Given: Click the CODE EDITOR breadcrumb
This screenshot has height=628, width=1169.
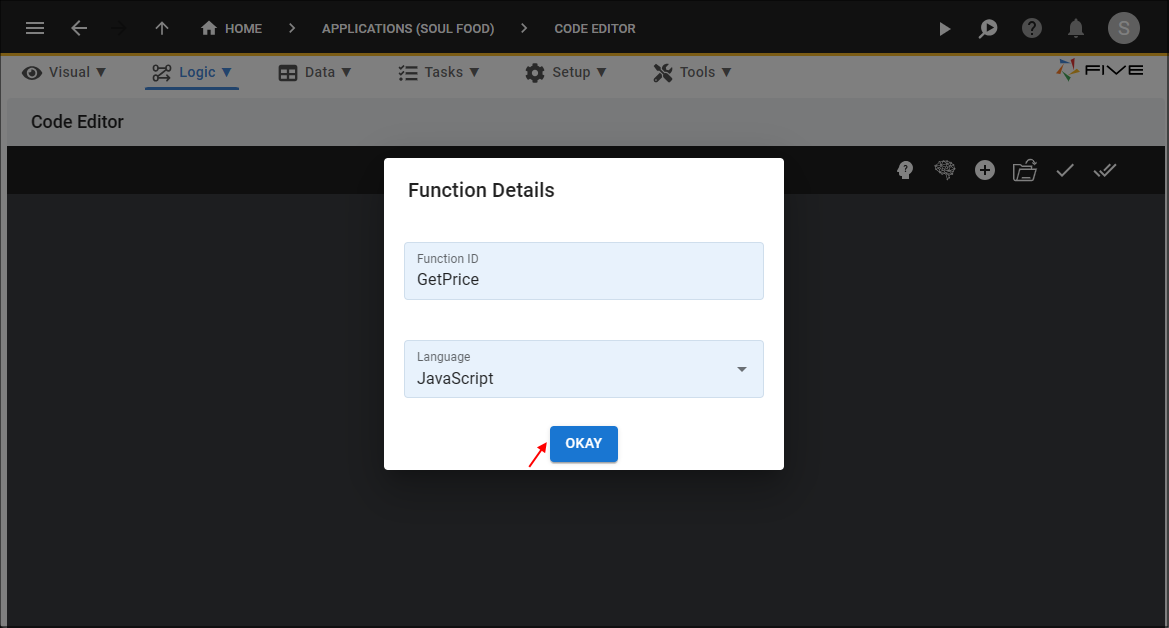Looking at the screenshot, I should 595,28.
